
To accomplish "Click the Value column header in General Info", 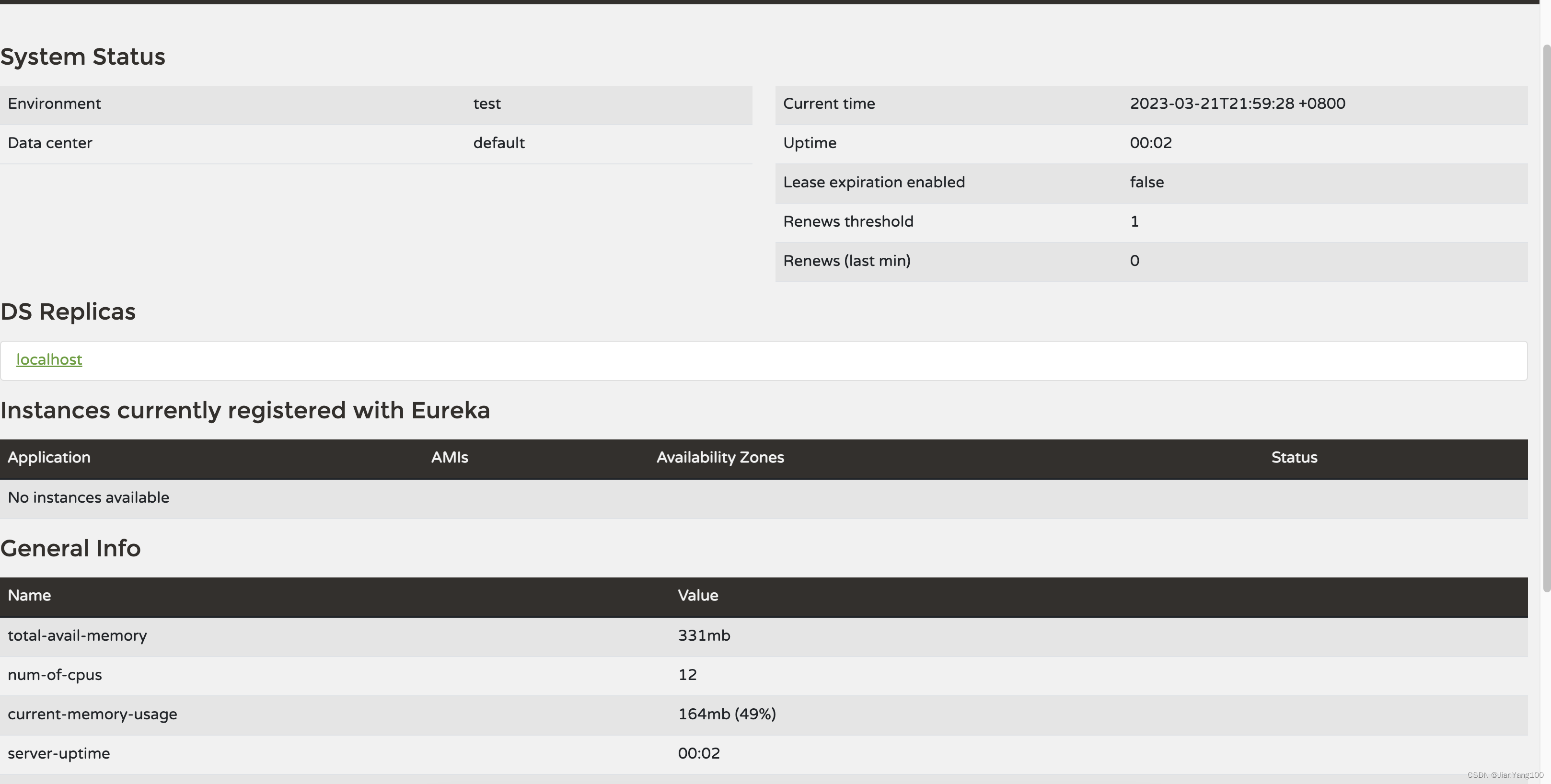I will [x=698, y=596].
